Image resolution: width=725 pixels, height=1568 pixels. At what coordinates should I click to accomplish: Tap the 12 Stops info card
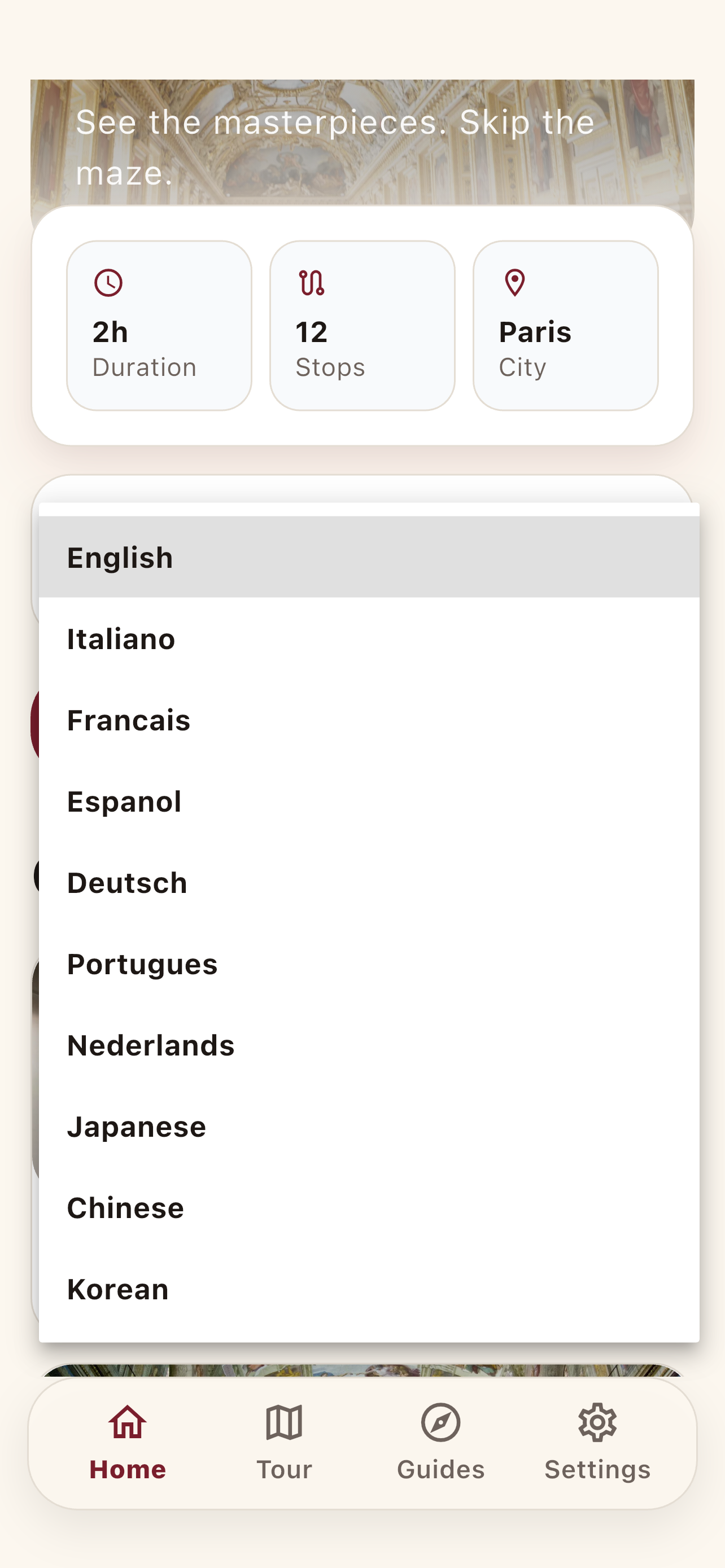[x=362, y=326]
